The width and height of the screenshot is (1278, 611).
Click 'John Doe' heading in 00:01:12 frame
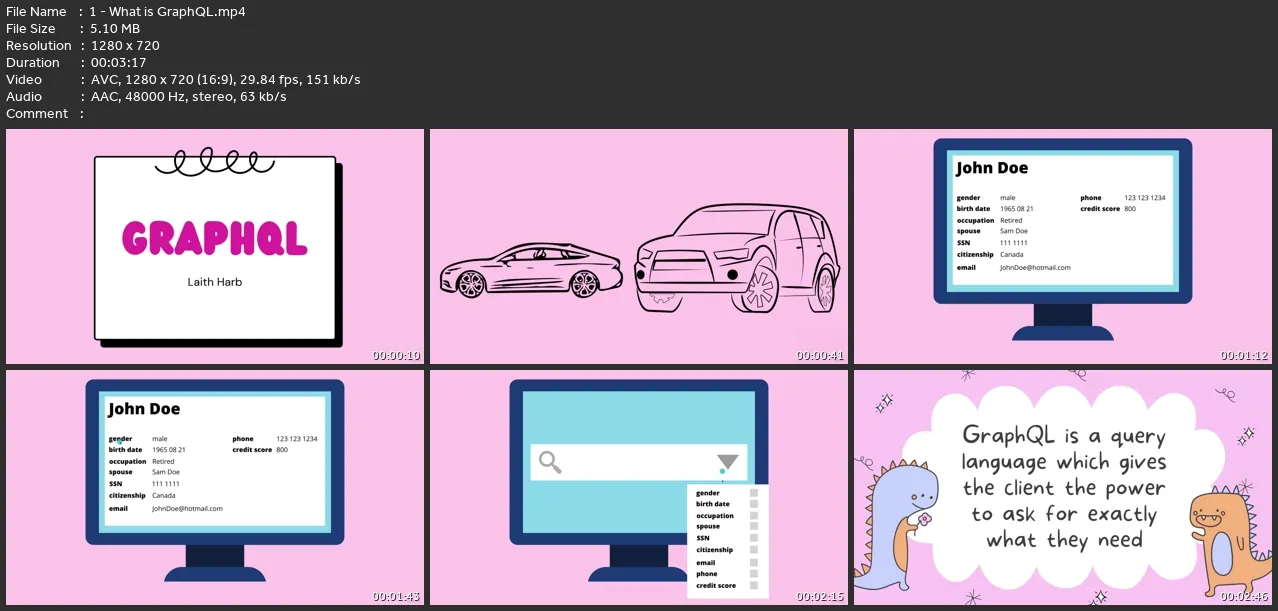(992, 168)
